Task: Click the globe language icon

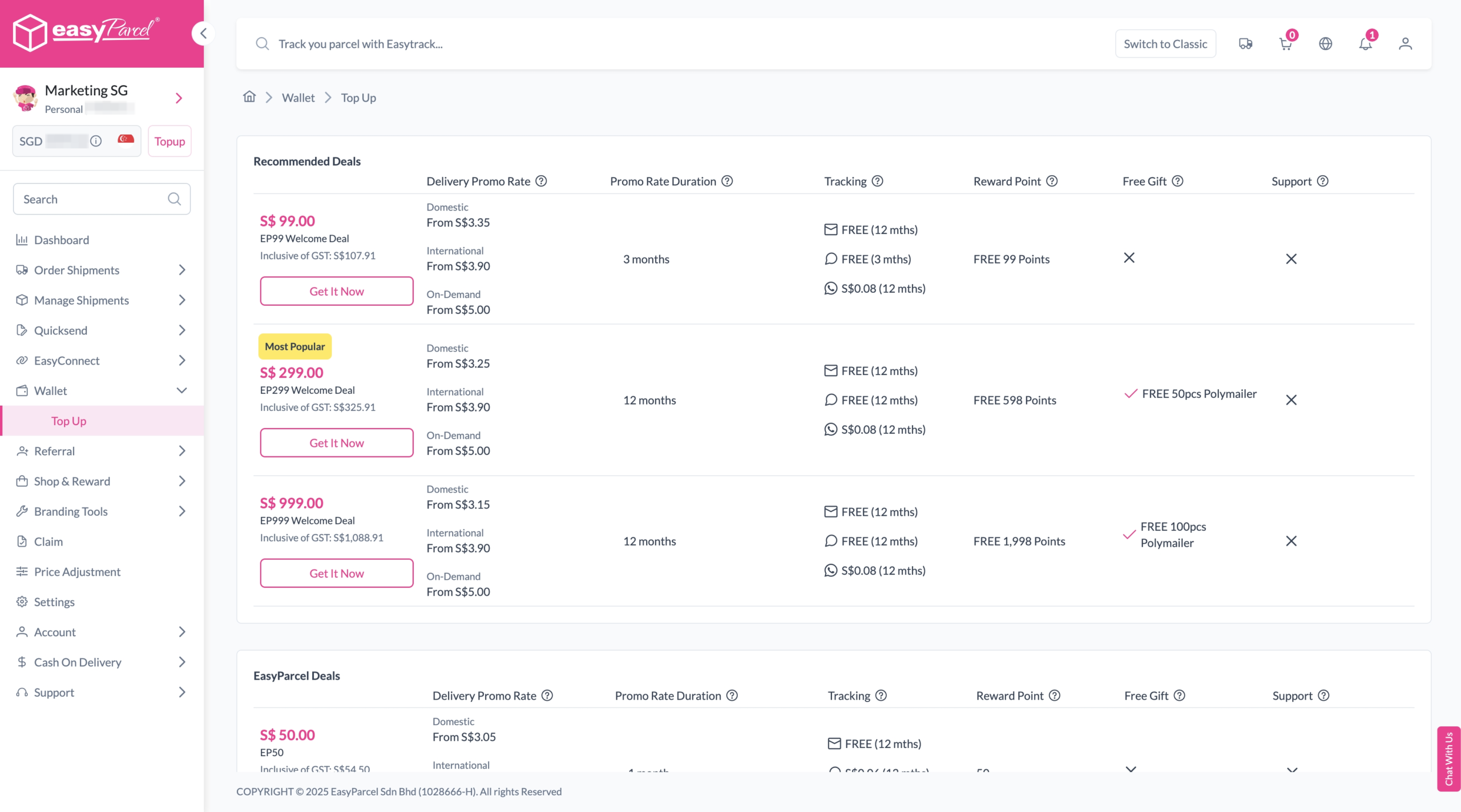Action: coord(1325,44)
